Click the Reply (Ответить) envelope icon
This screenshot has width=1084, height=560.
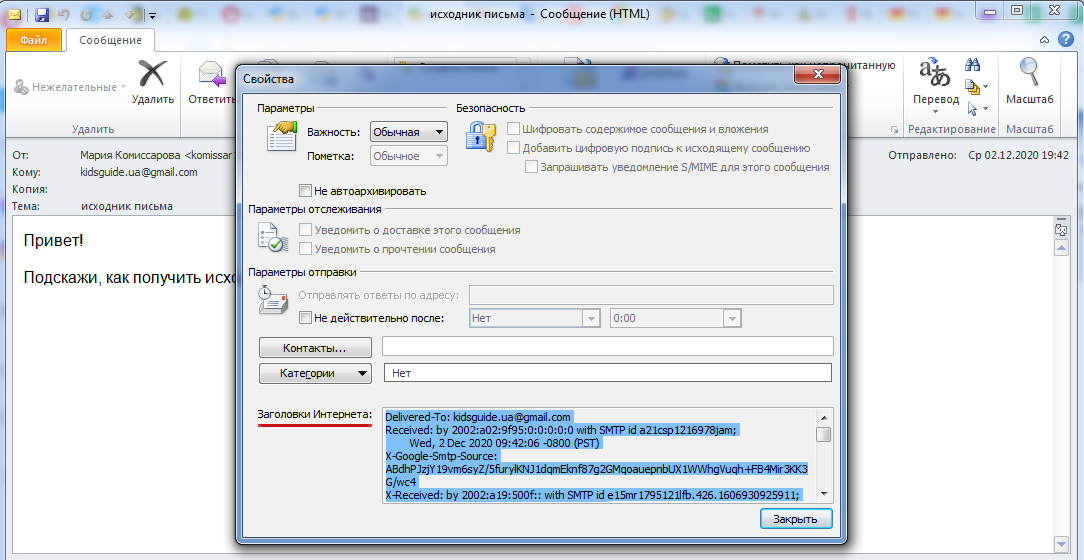pos(211,76)
